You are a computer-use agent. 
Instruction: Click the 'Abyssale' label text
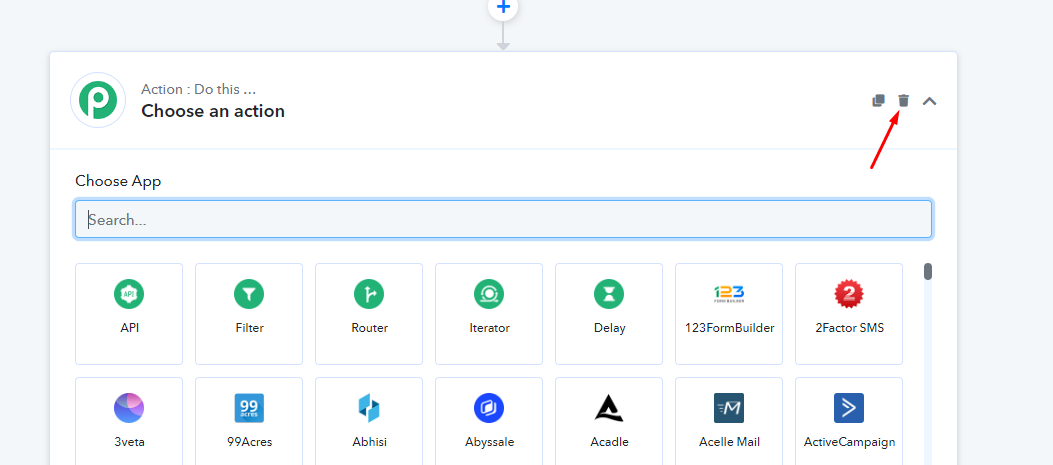[490, 443]
